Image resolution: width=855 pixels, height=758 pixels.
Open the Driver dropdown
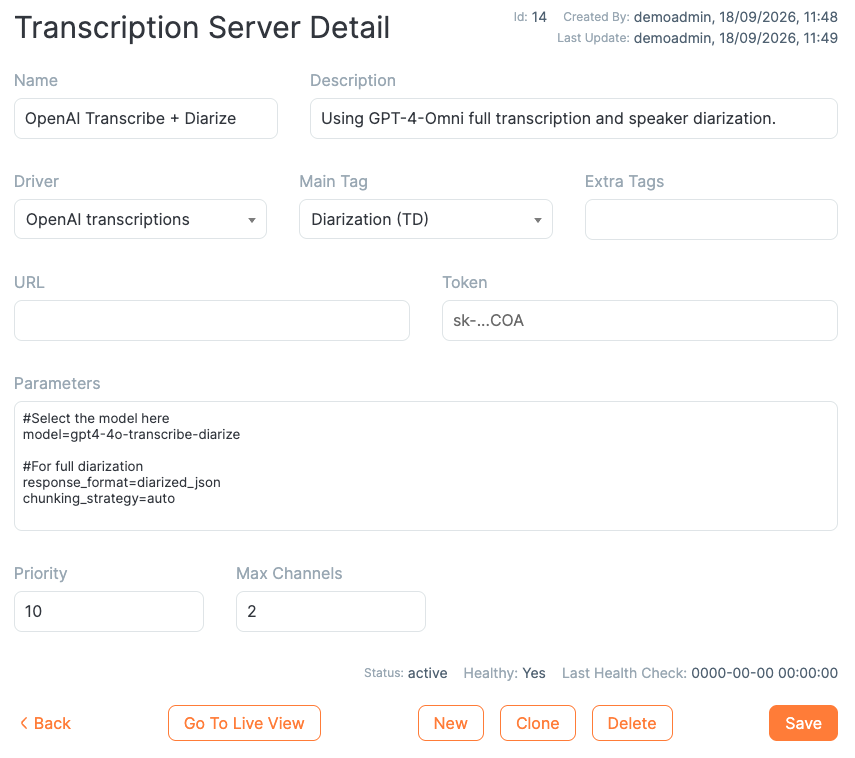pos(140,219)
